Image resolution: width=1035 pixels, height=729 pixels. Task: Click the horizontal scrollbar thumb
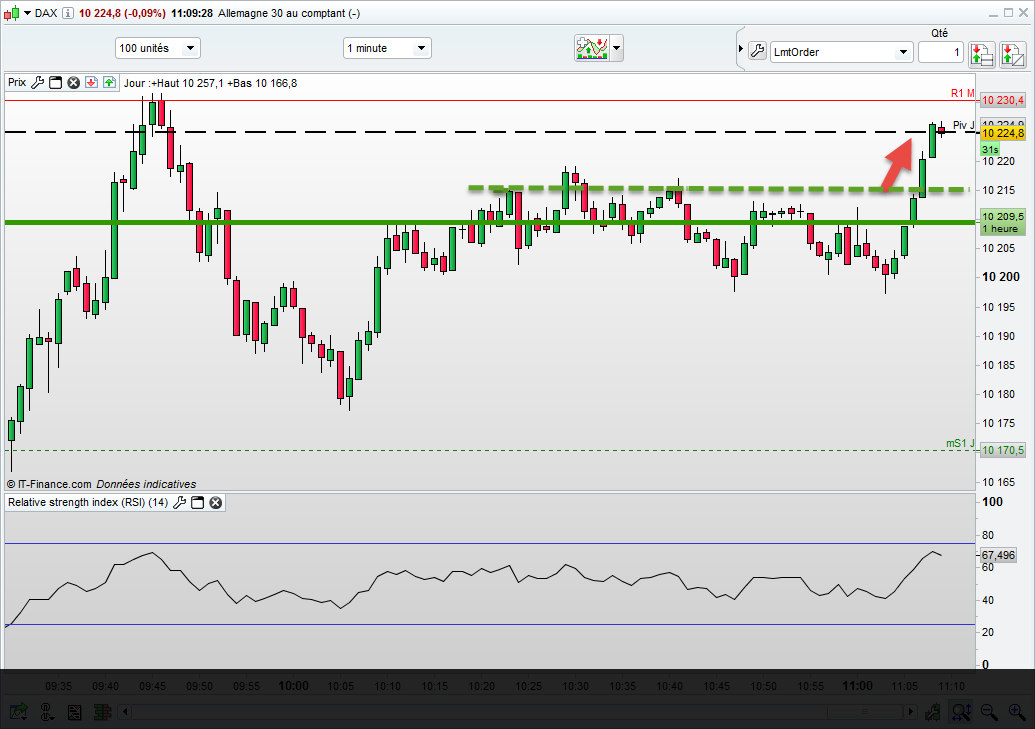865,712
